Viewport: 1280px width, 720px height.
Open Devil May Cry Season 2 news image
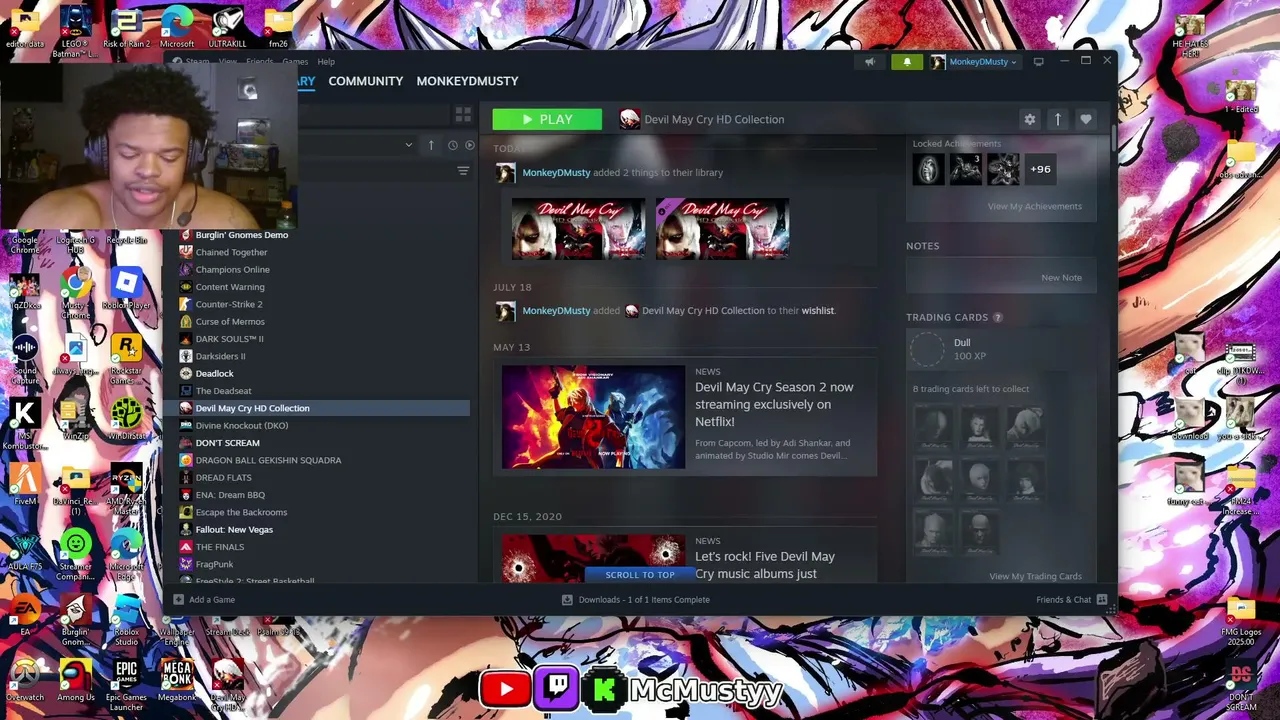tap(593, 417)
